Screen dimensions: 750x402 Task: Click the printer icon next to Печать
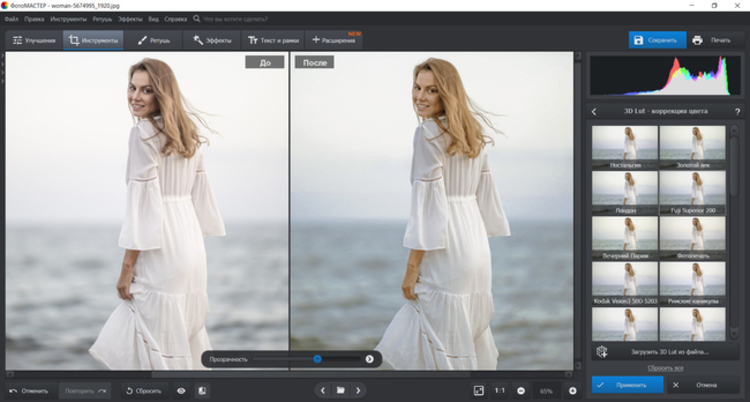pyautogui.click(x=696, y=40)
